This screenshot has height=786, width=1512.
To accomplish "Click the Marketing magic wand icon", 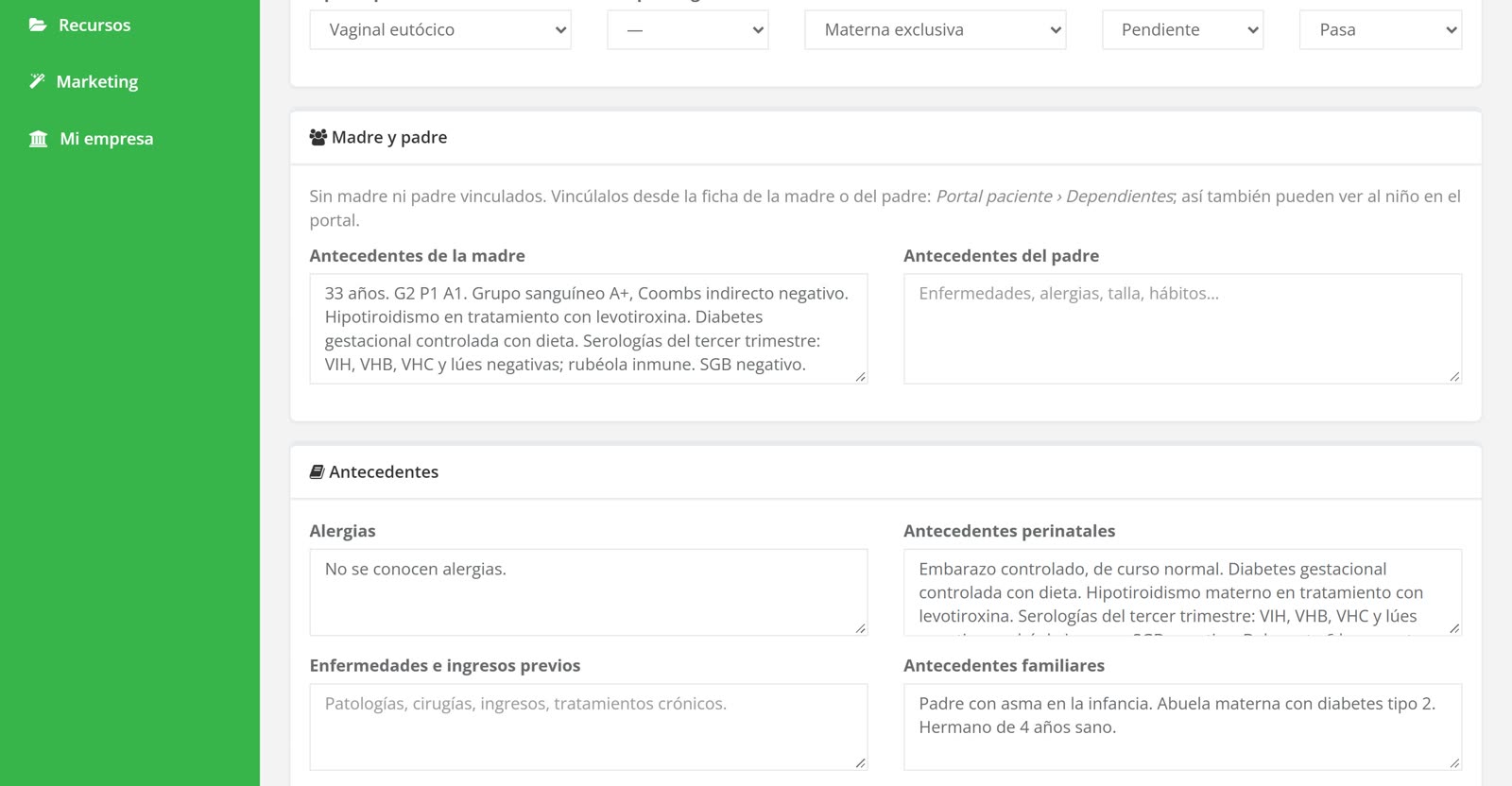I will point(37,81).
